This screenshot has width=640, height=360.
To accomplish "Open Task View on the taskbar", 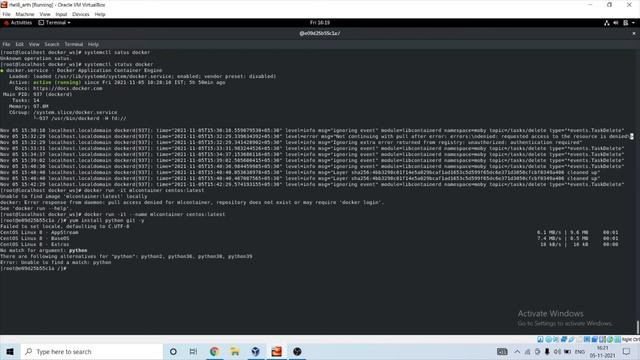I will (x=193, y=351).
